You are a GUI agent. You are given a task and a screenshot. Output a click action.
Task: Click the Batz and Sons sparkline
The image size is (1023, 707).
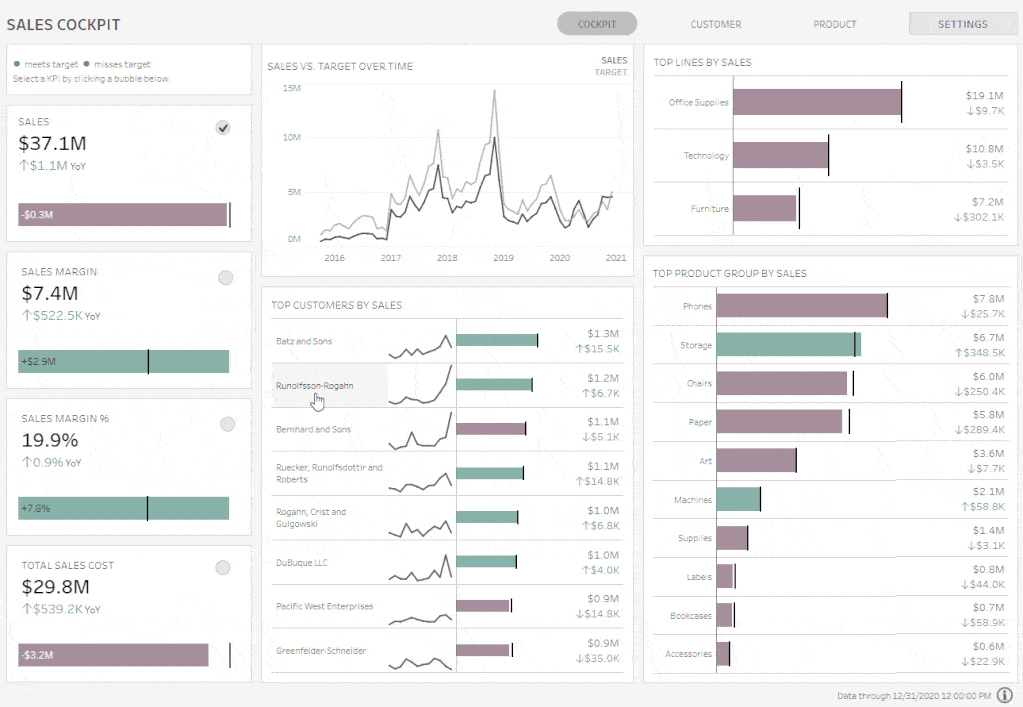coord(421,345)
